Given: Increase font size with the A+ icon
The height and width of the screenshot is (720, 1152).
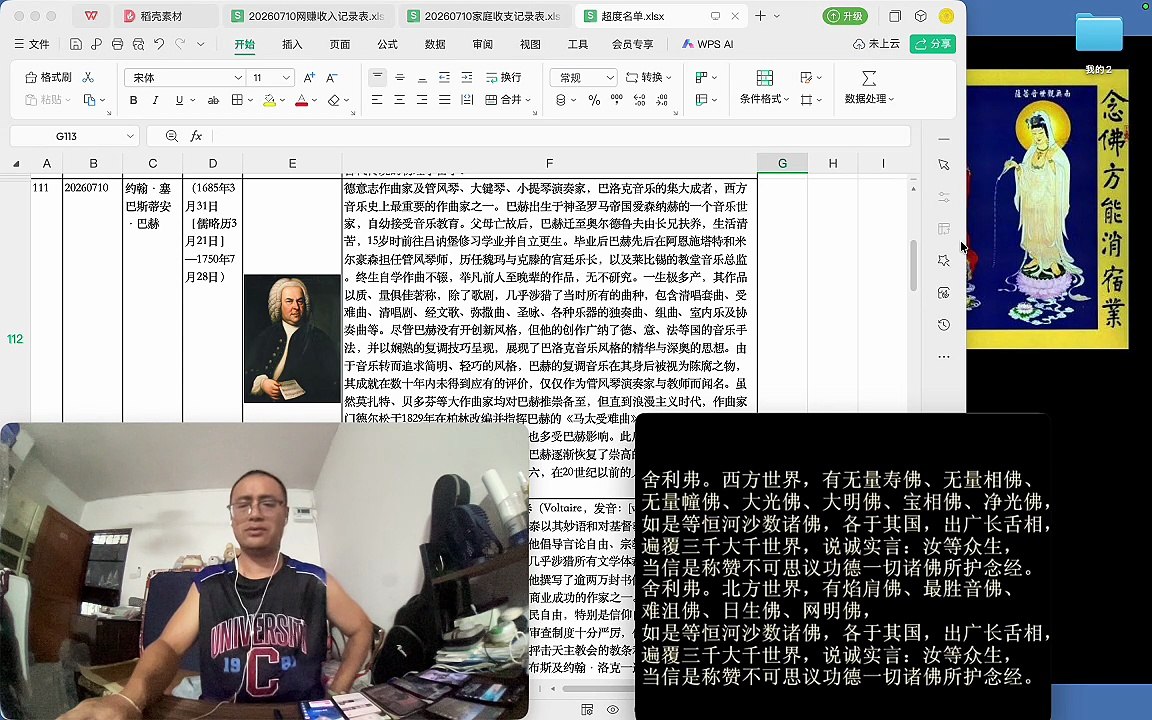Looking at the screenshot, I should (x=309, y=77).
